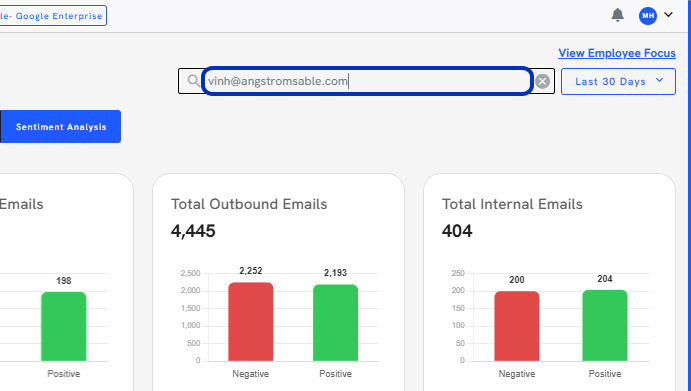
Task: Click the Total Outbound Emails heading
Action: click(x=249, y=204)
